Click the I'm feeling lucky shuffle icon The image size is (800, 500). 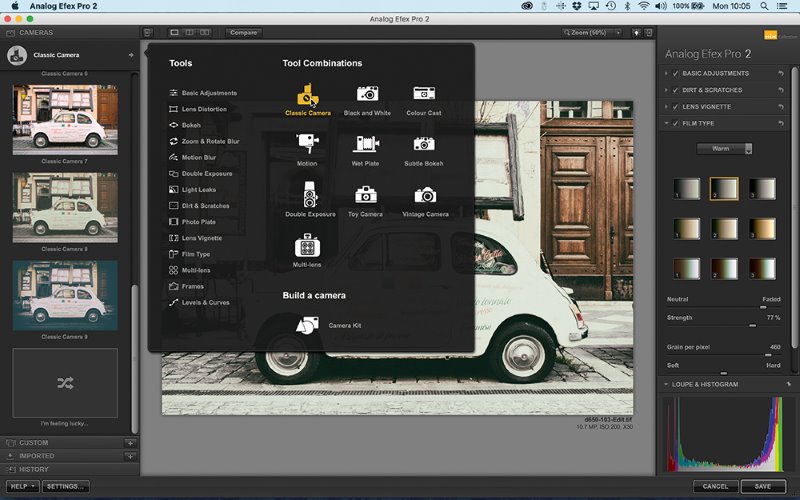pos(65,382)
